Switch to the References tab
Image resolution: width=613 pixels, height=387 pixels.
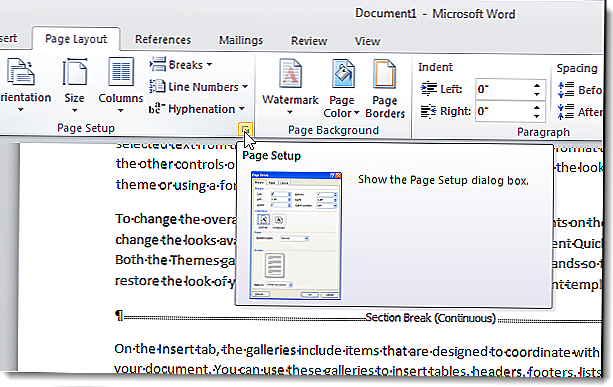coord(163,40)
